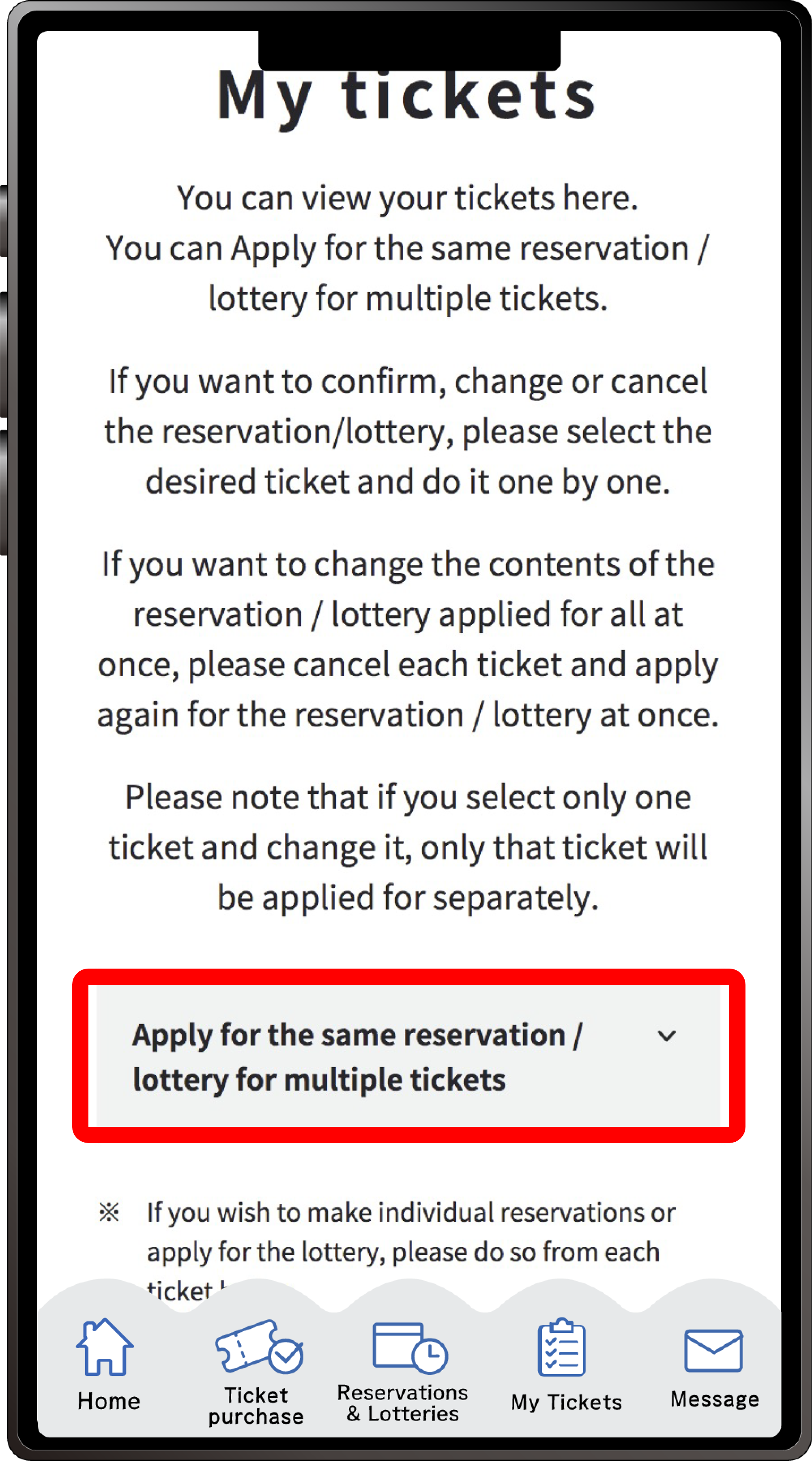Viewport: 812px width, 1461px height.
Task: Open the Message envelope icon
Action: 713,1350
